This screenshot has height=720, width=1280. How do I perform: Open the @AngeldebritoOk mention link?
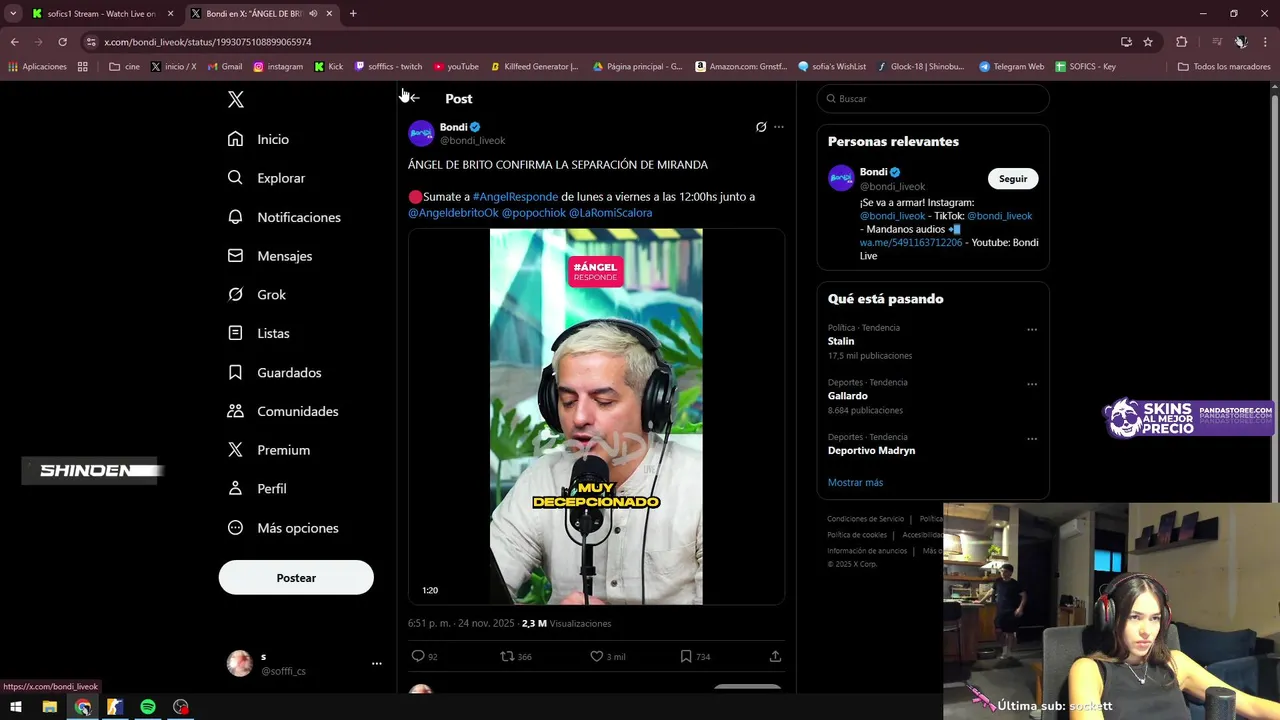point(453,213)
